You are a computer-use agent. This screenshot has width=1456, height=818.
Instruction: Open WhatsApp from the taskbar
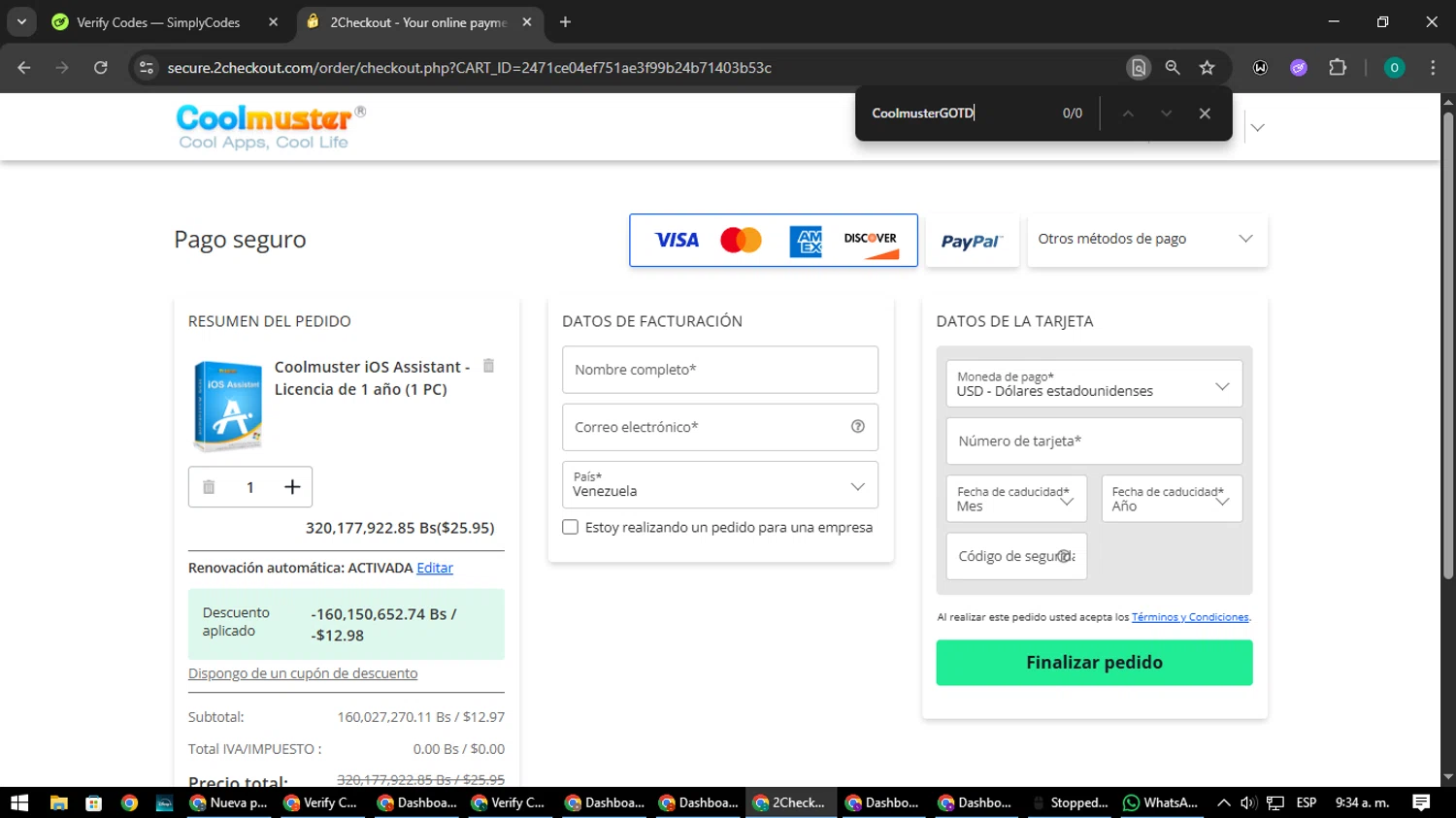[1161, 802]
